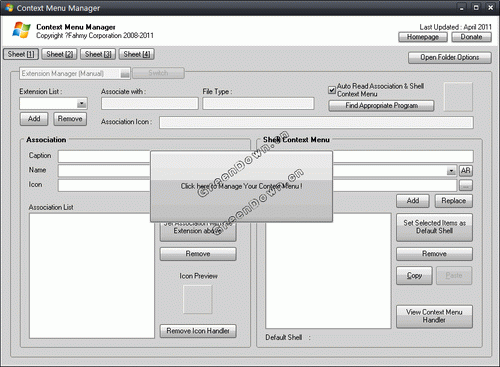Minimize the Context Menu Manager window
The image size is (500, 367).
tap(461, 8)
